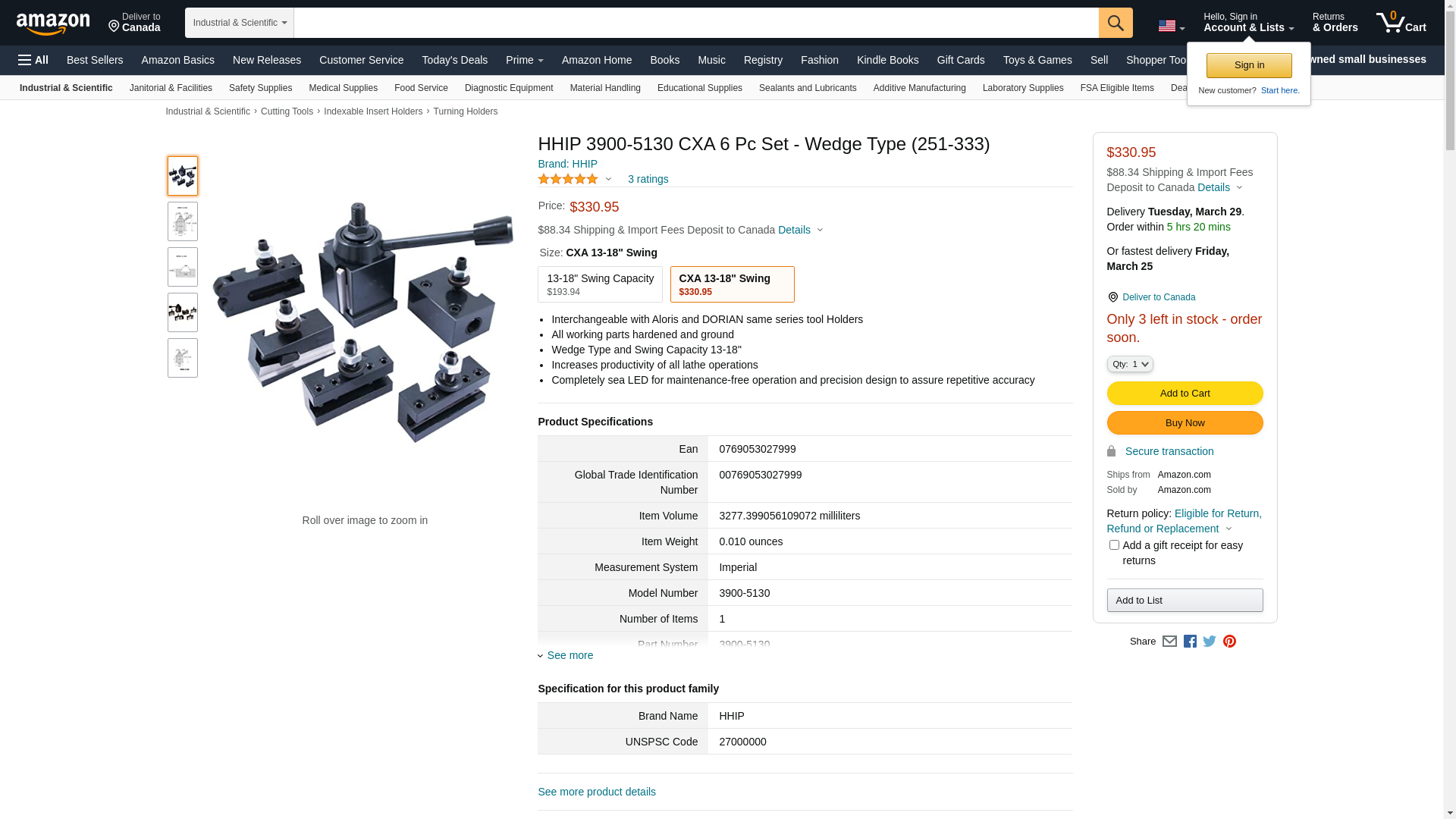Open Today's Deals nav item
The height and width of the screenshot is (819, 1456).
[454, 60]
